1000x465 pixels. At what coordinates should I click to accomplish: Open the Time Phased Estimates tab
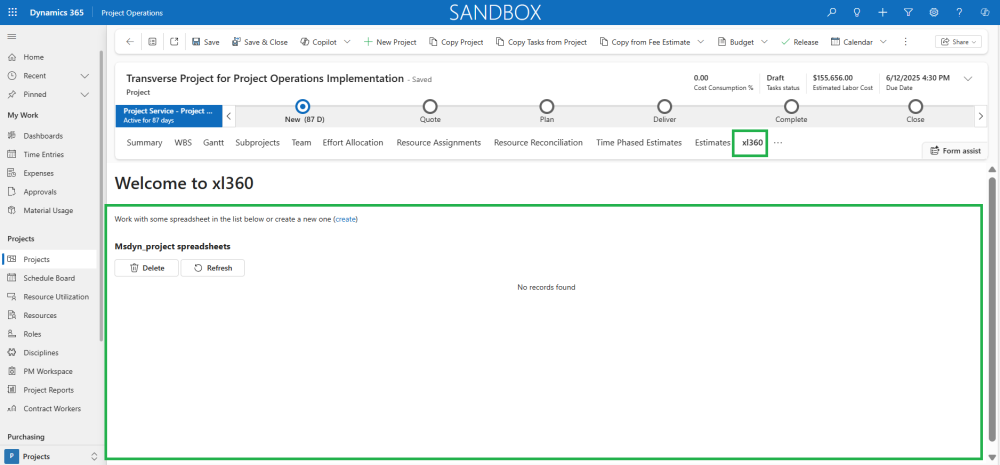pyautogui.click(x=639, y=143)
